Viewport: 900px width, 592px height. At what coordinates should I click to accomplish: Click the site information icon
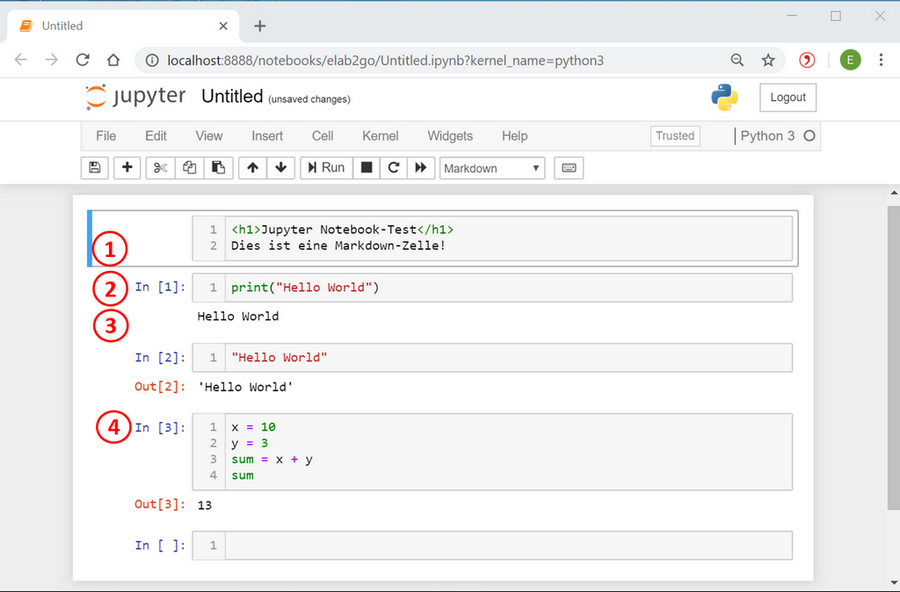pos(152,60)
